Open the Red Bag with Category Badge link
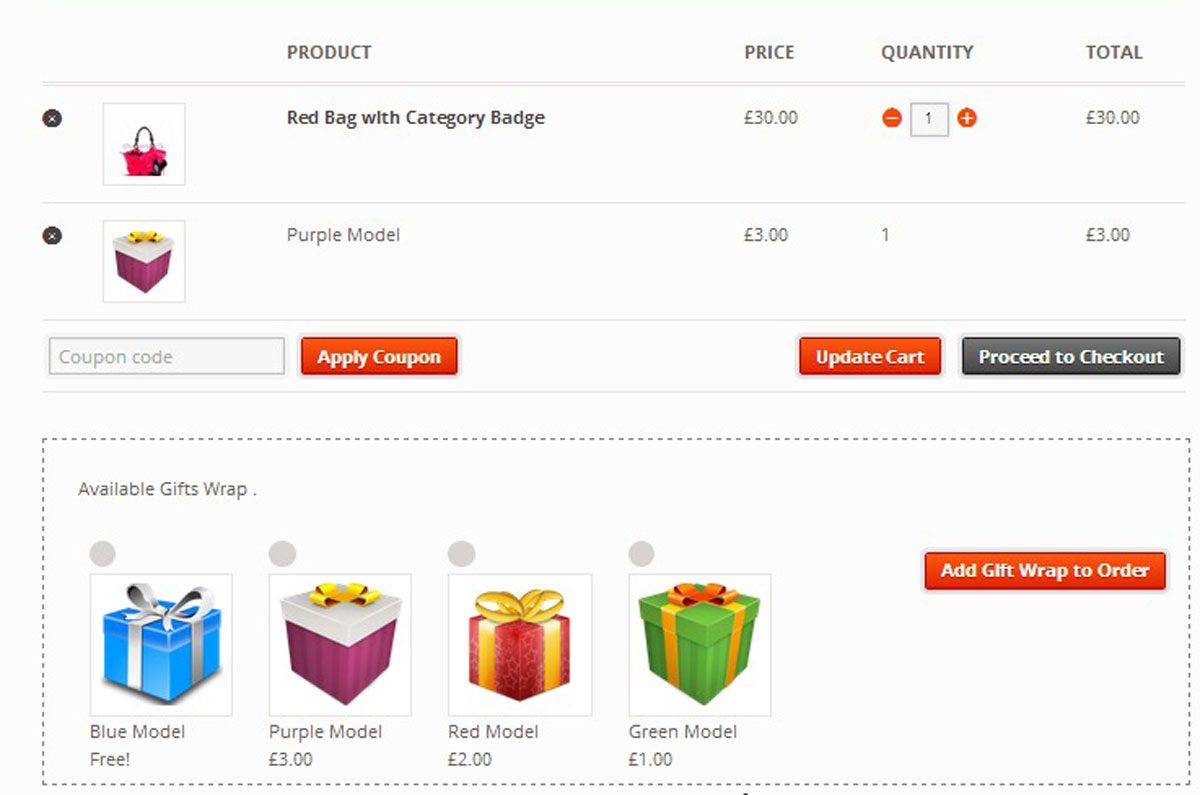 tap(416, 118)
